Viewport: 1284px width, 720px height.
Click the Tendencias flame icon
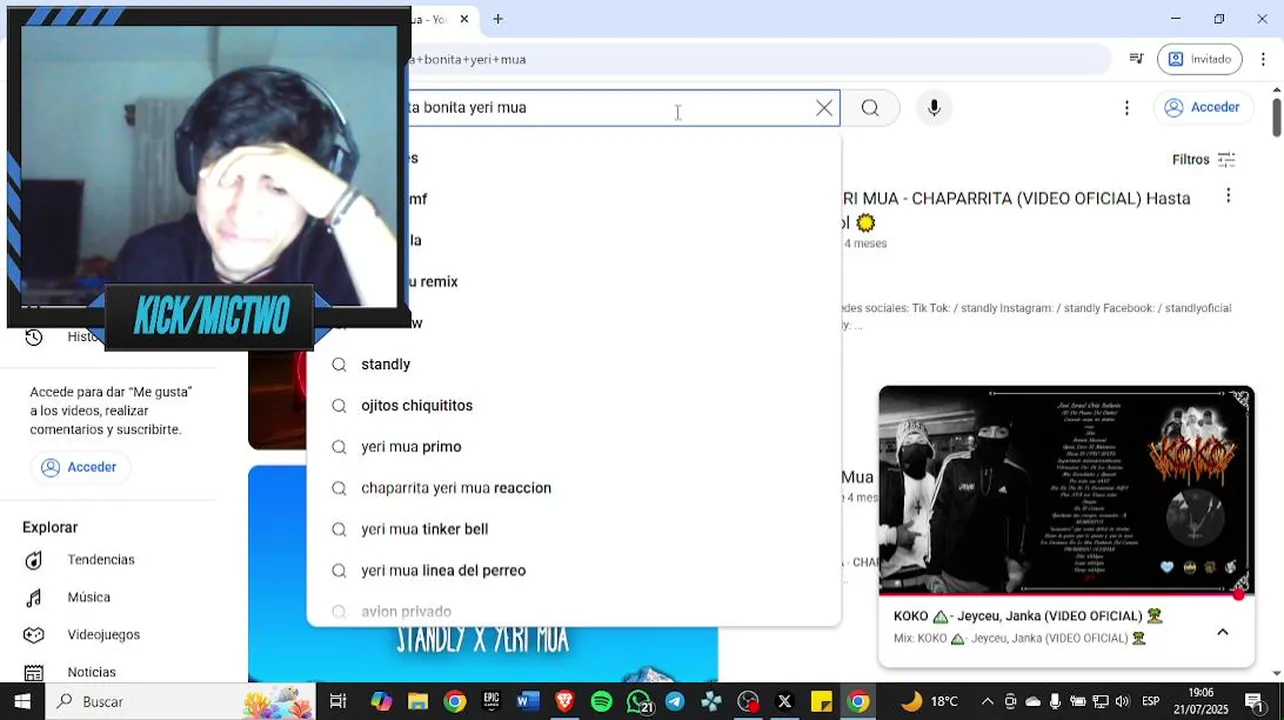pyautogui.click(x=34, y=560)
